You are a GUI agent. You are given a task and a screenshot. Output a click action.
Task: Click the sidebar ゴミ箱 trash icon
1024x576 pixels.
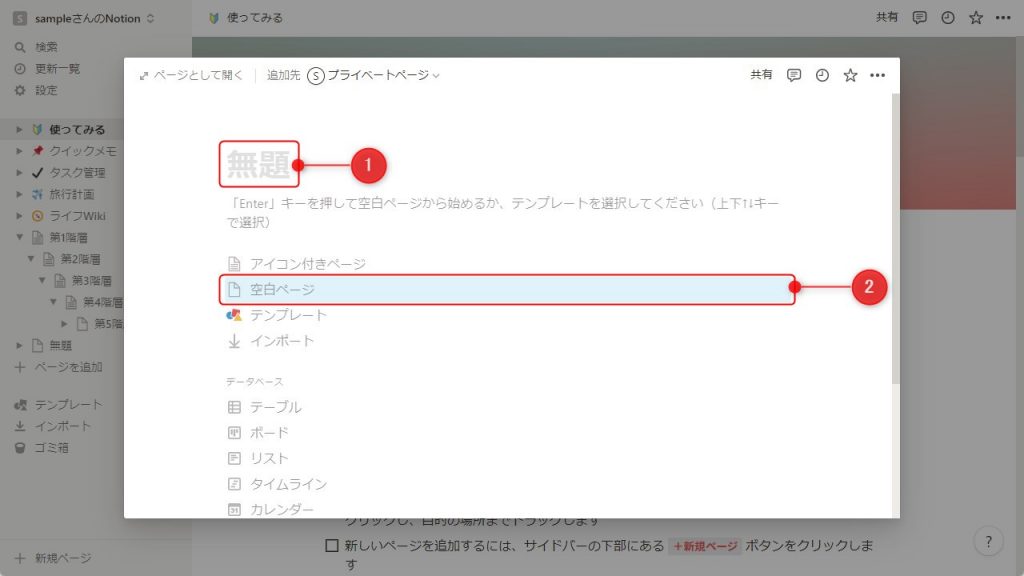click(x=20, y=448)
